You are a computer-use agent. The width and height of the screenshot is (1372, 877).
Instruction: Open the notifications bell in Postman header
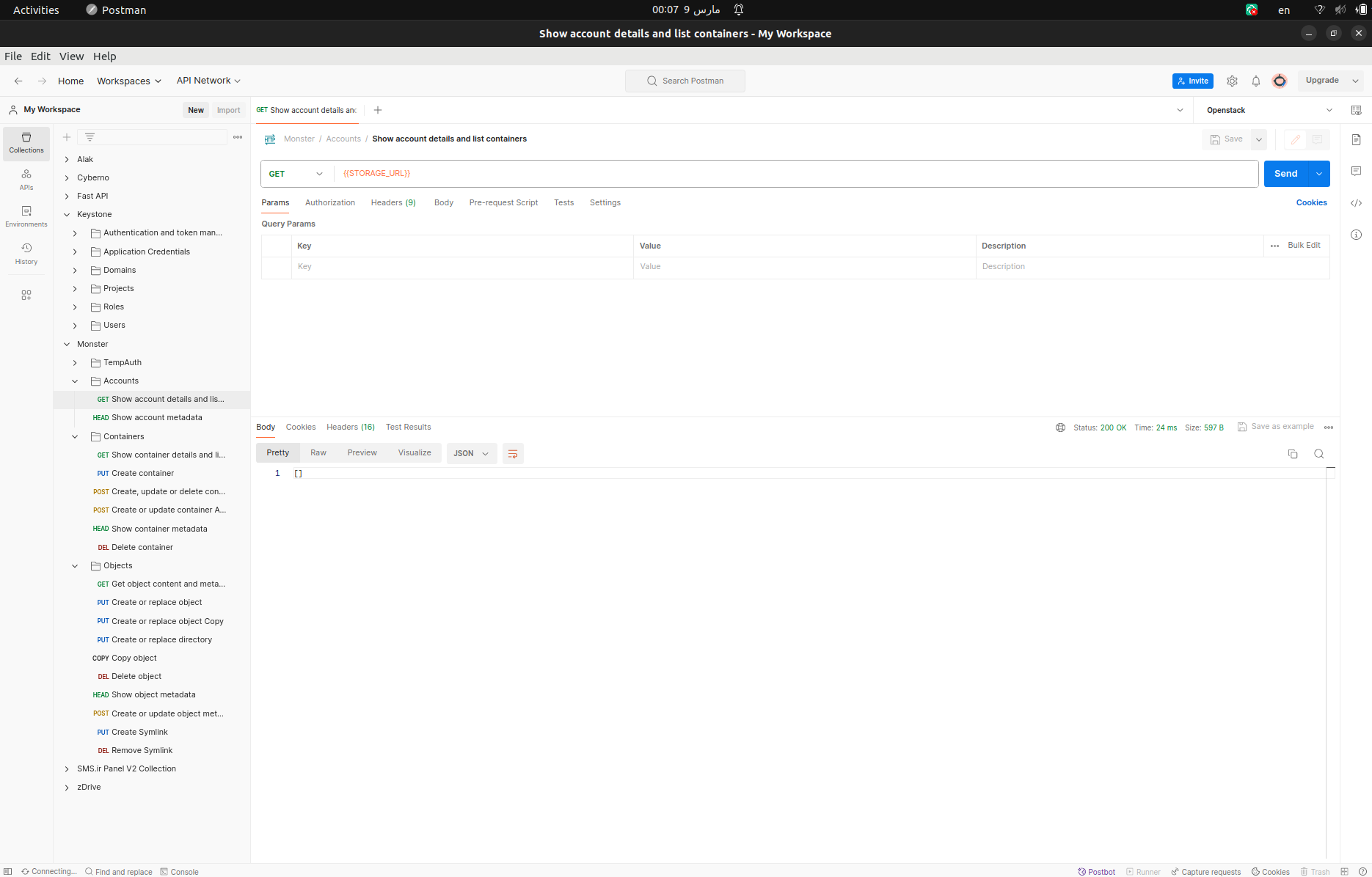pos(1256,81)
